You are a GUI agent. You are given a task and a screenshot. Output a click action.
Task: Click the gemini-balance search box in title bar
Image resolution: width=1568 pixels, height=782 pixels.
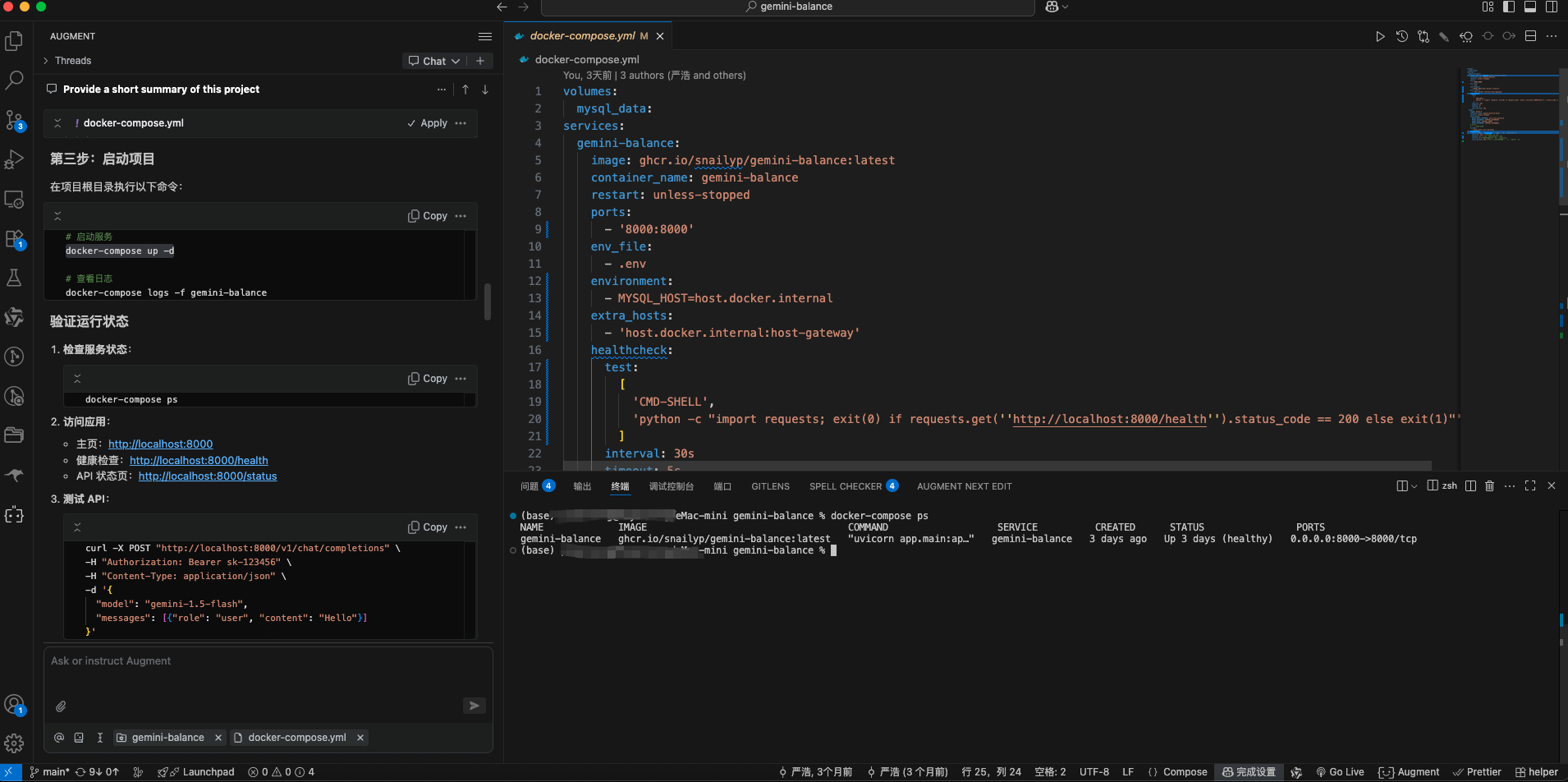click(x=788, y=7)
